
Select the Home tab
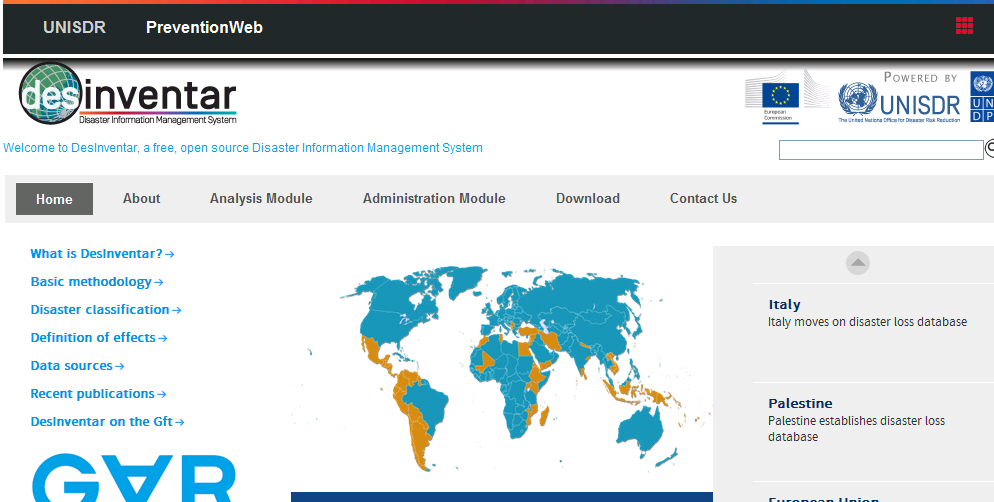(x=55, y=199)
